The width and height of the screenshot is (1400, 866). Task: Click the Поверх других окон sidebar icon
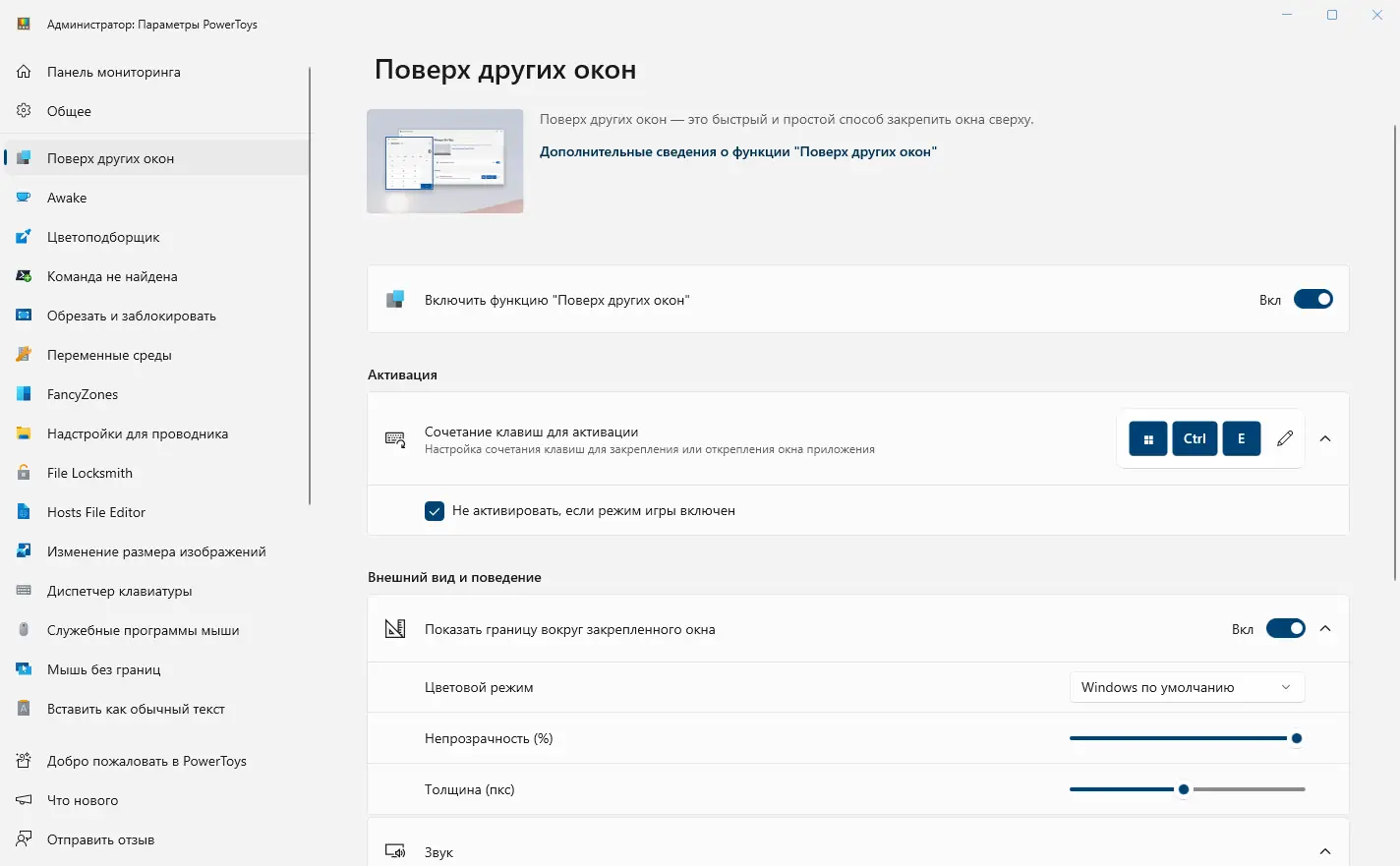24,158
